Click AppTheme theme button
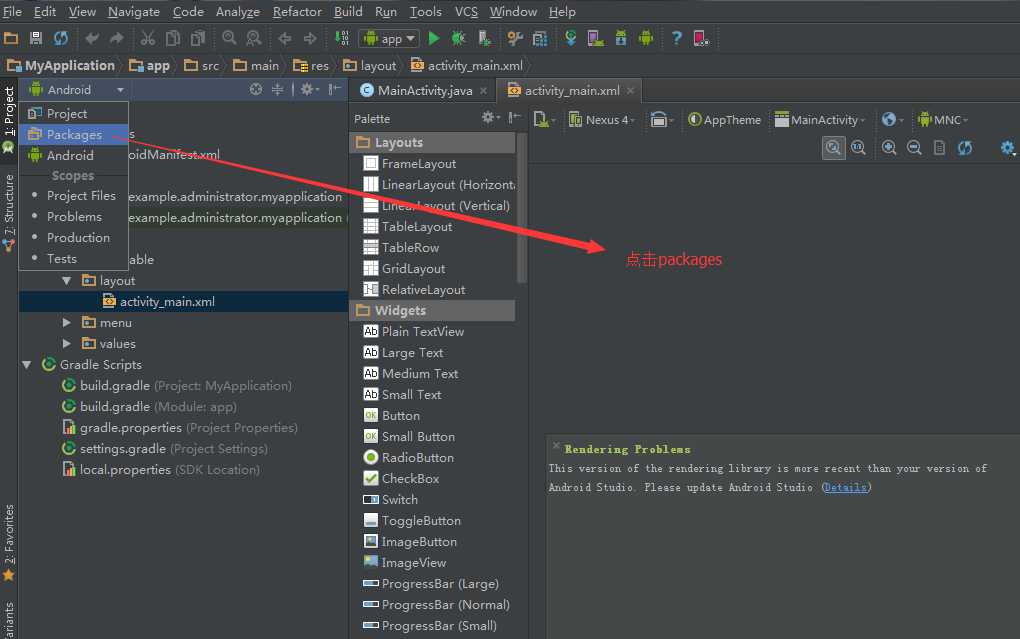Screen dimensions: 1020x639 click(x=725, y=120)
